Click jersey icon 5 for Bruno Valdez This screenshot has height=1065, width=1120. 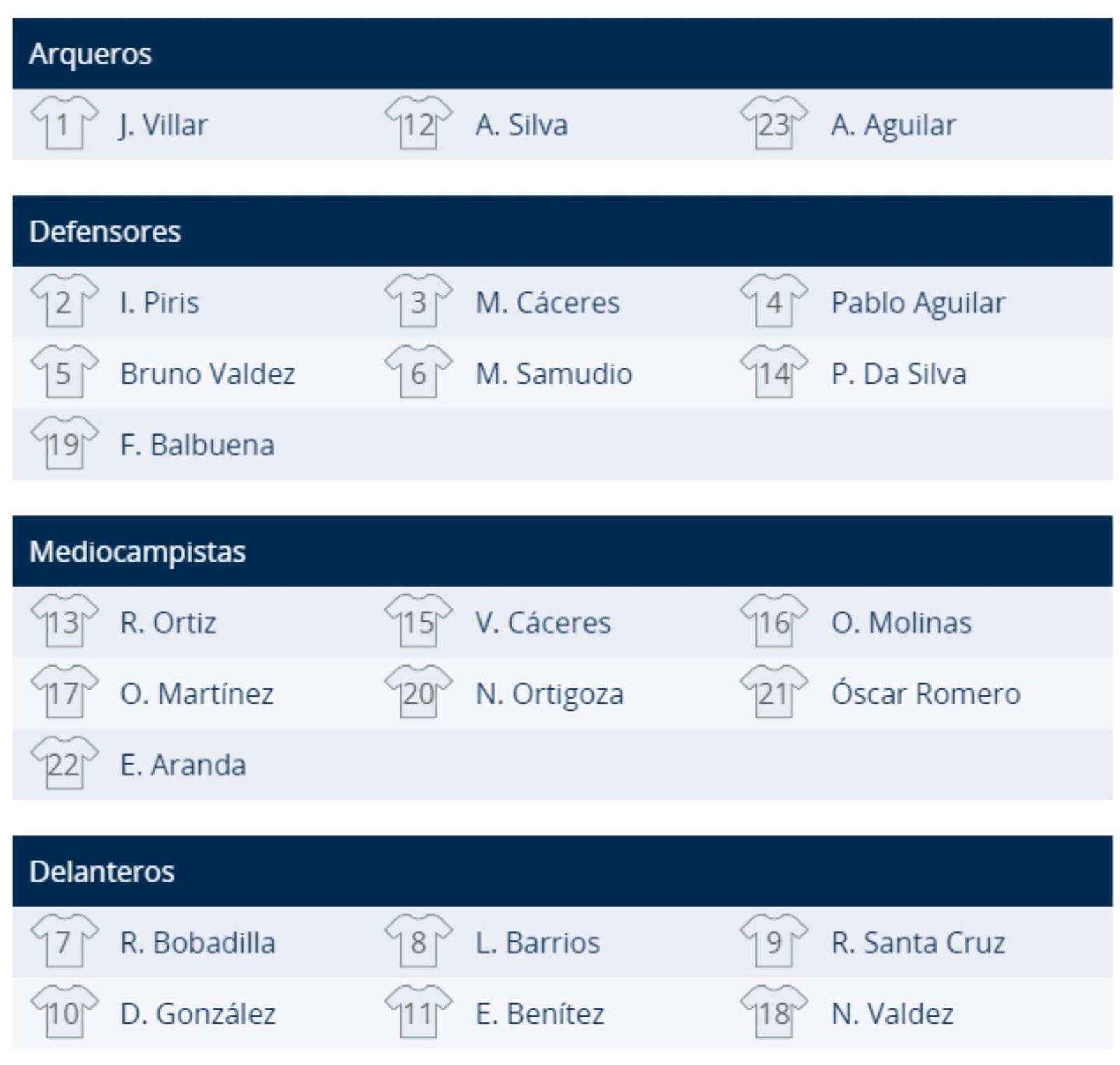coord(63,374)
